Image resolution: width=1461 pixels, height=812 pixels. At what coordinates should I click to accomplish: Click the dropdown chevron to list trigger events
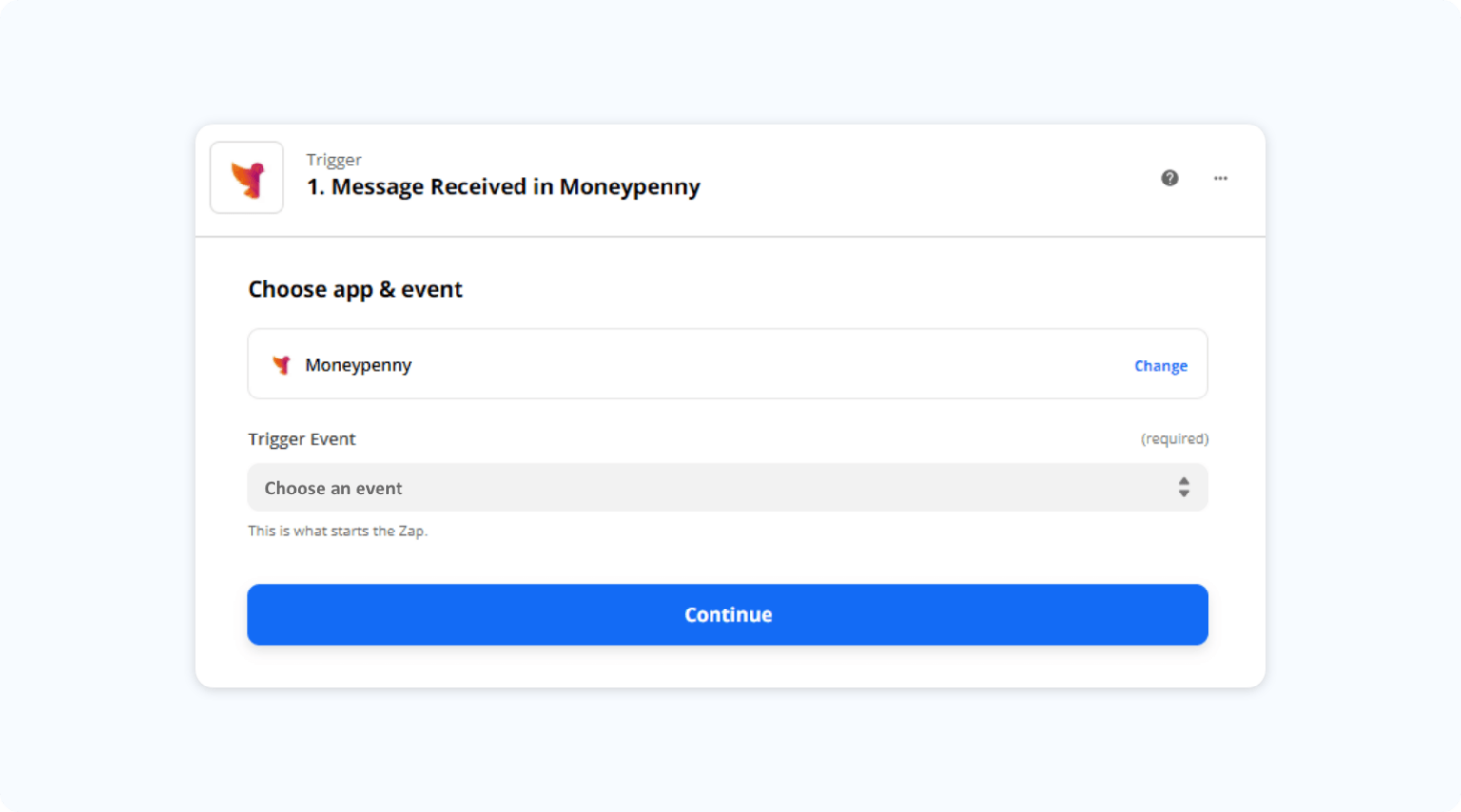(1183, 487)
